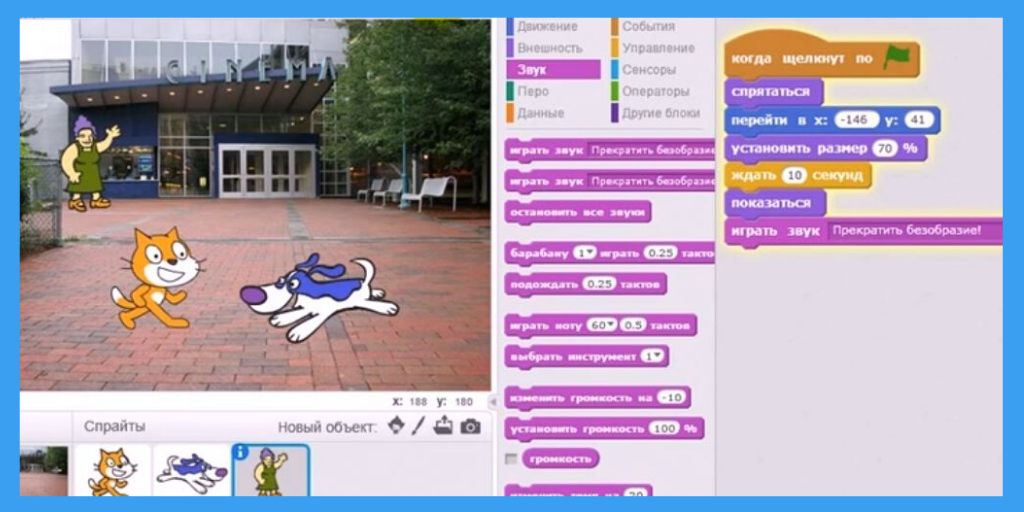Click the остановить все звуки block
This screenshot has height=512, width=1024.
pos(577,212)
